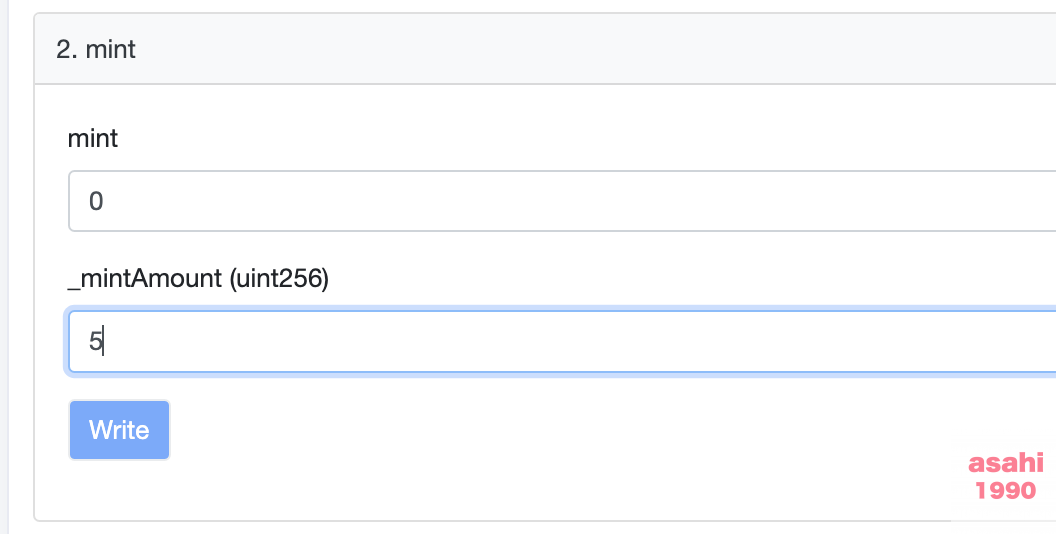This screenshot has height=534, width=1056.
Task: Click the "2. mint" title text
Action: click(96, 49)
